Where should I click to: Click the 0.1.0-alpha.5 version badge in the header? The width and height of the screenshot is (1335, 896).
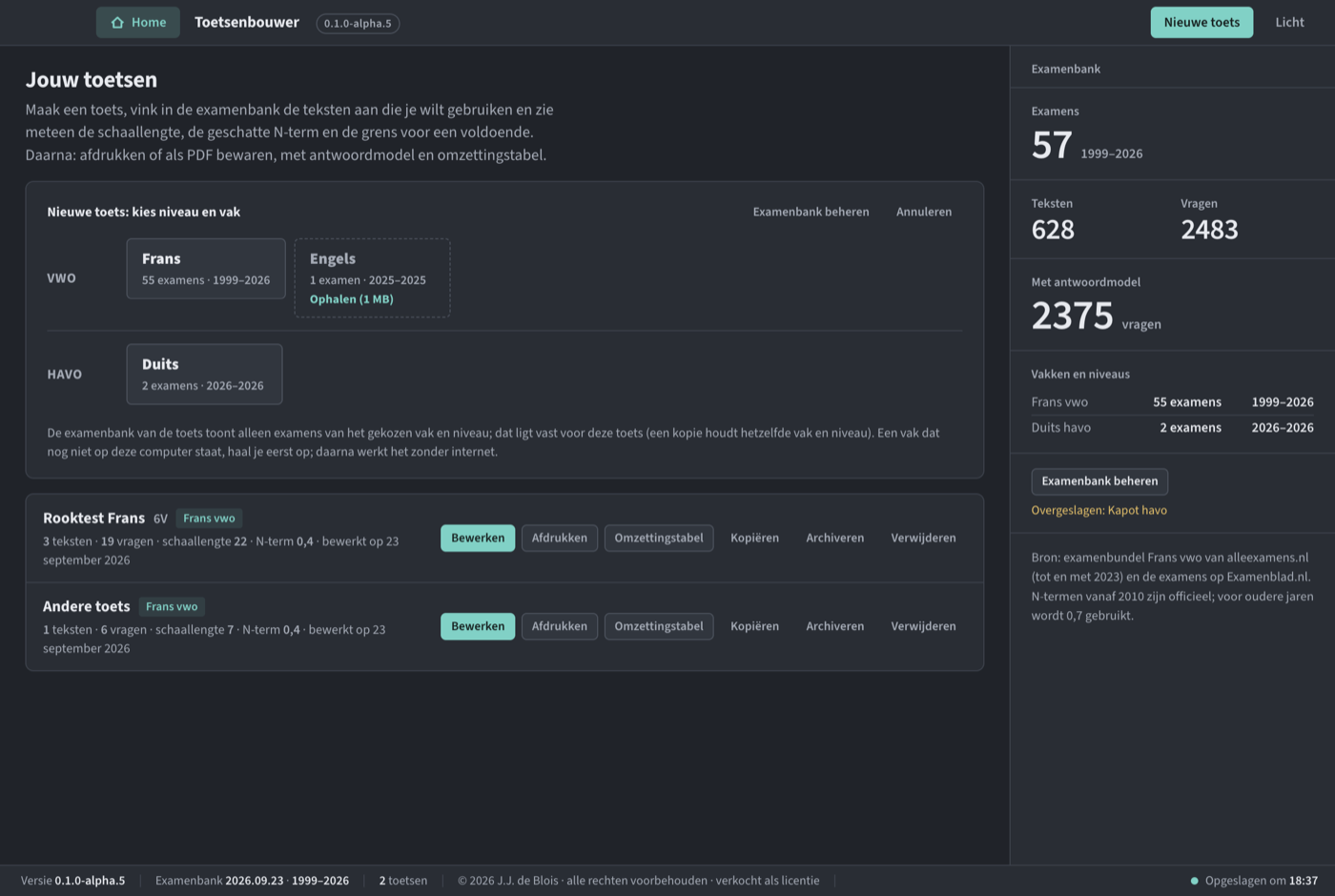click(x=358, y=23)
